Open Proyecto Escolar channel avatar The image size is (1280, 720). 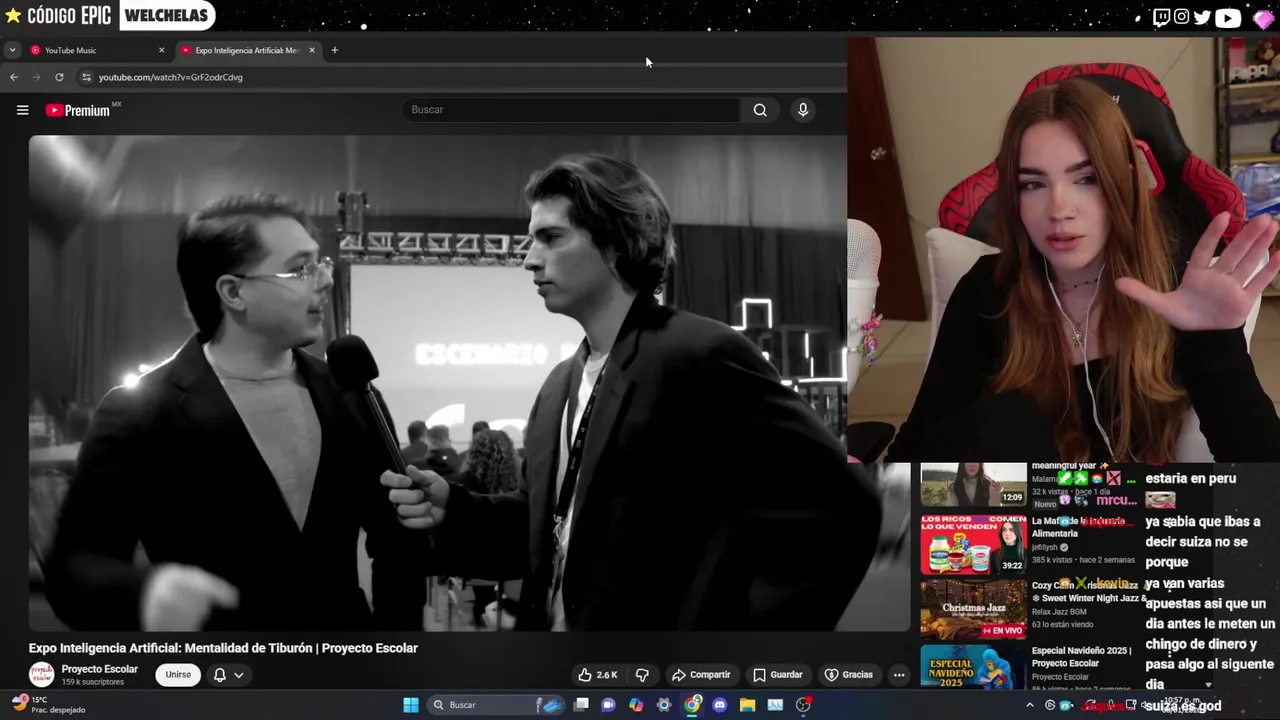[x=41, y=674]
